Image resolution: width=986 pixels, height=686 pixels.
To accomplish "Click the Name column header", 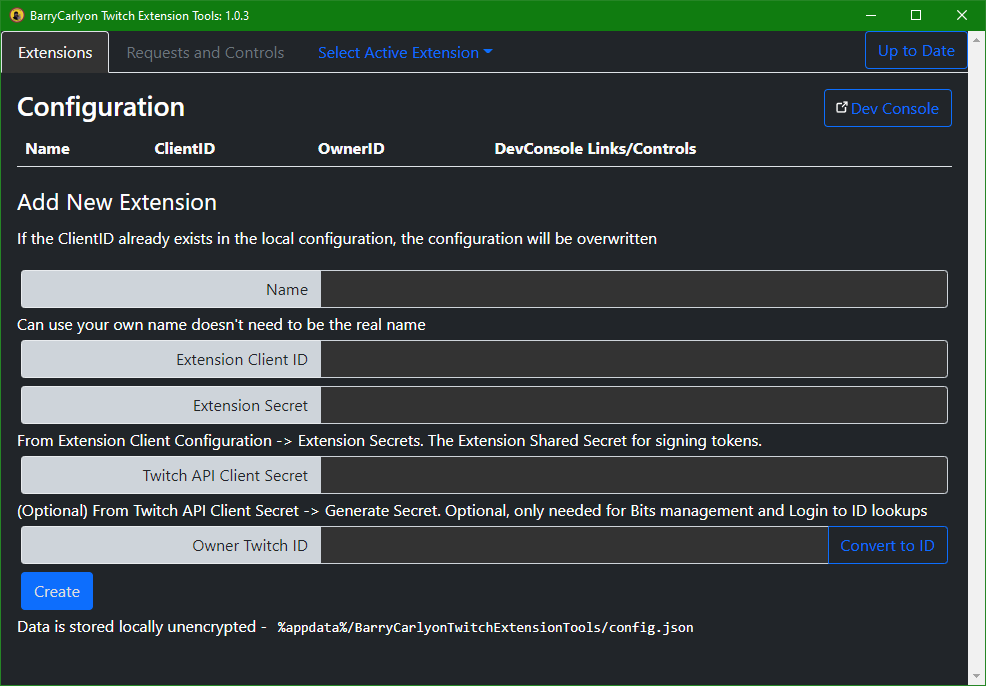I will pyautogui.click(x=48, y=149).
